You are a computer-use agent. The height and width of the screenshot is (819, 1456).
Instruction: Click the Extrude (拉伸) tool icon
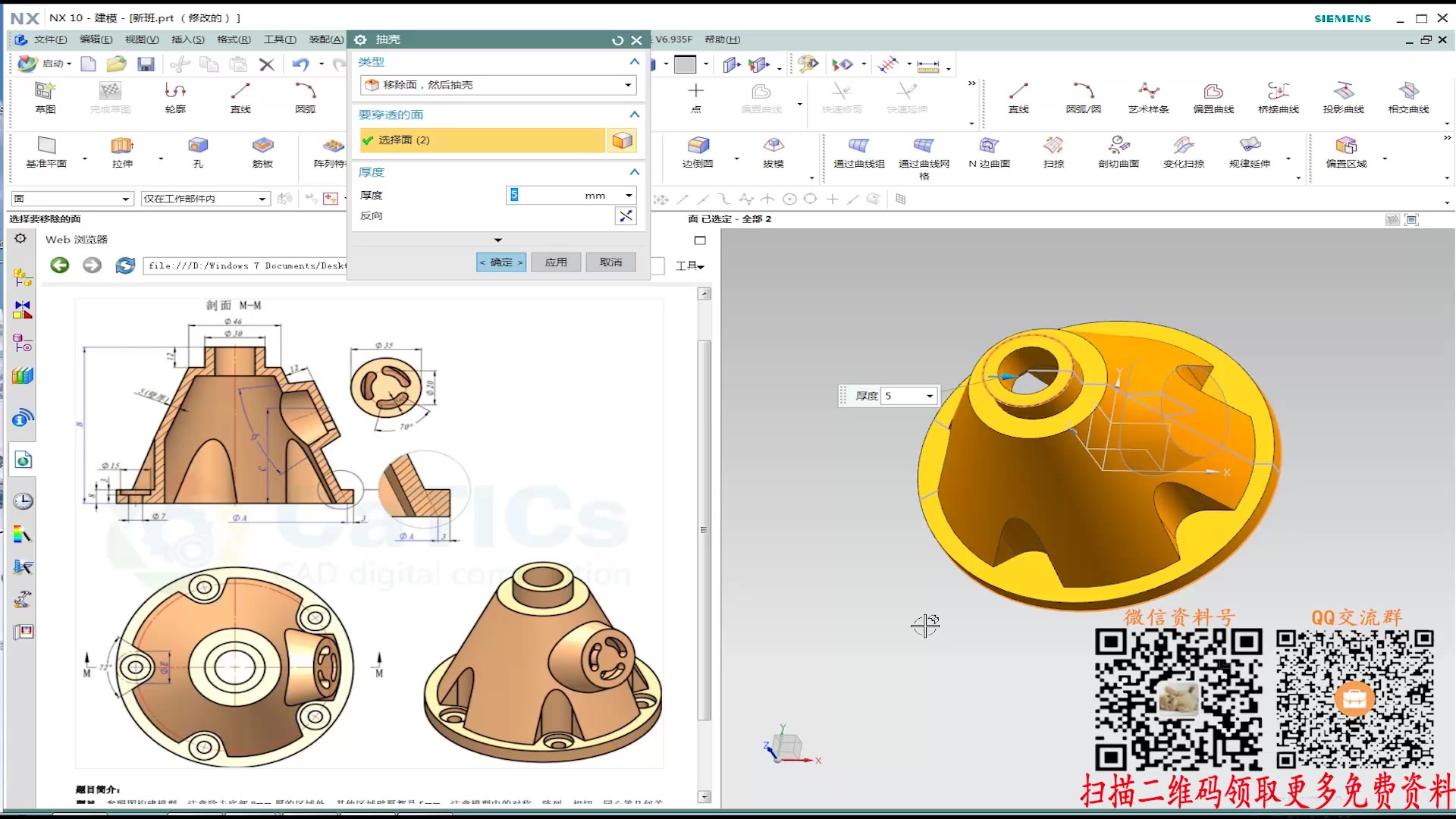pos(121,146)
